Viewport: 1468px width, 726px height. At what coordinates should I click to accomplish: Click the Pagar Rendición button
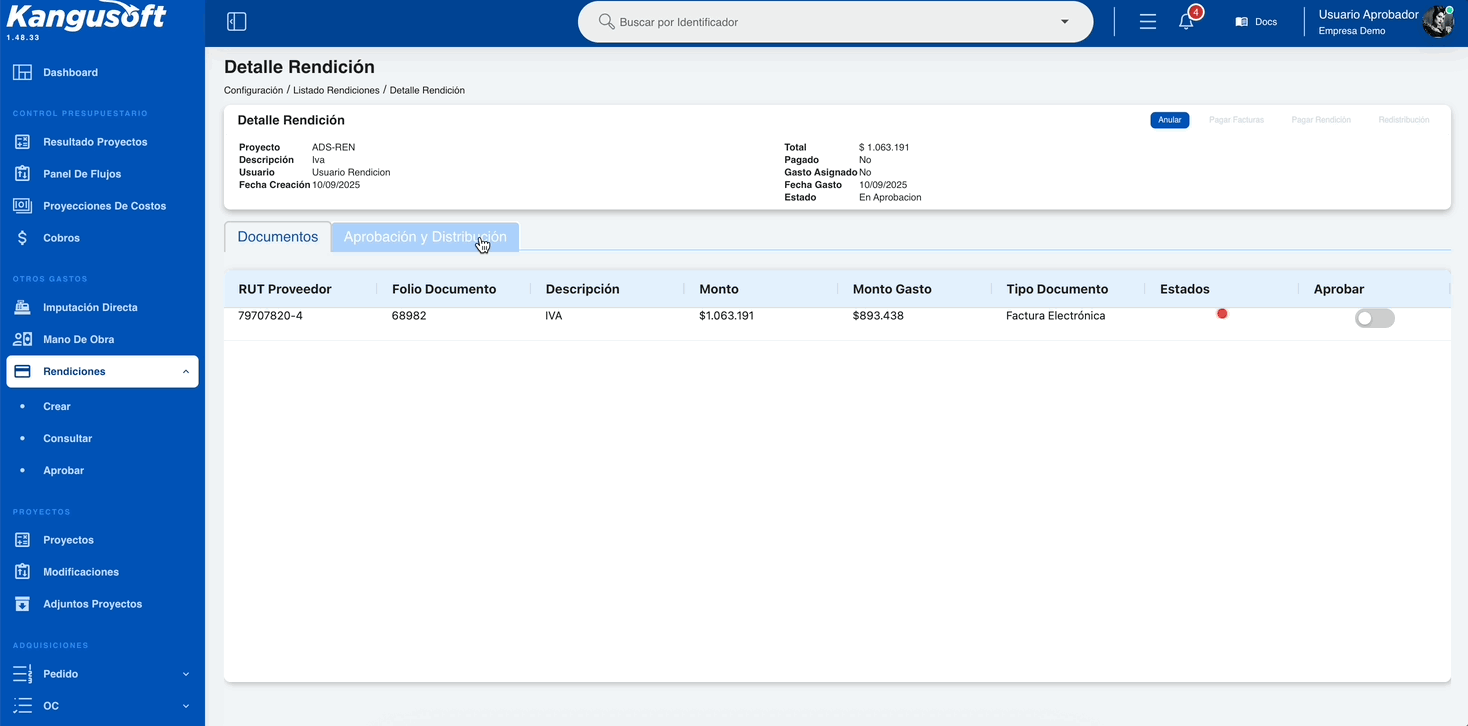tap(1321, 120)
